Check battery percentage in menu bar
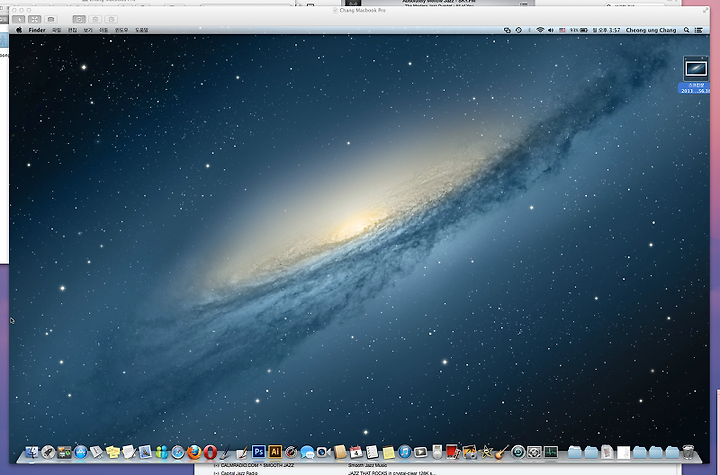 click(x=579, y=30)
